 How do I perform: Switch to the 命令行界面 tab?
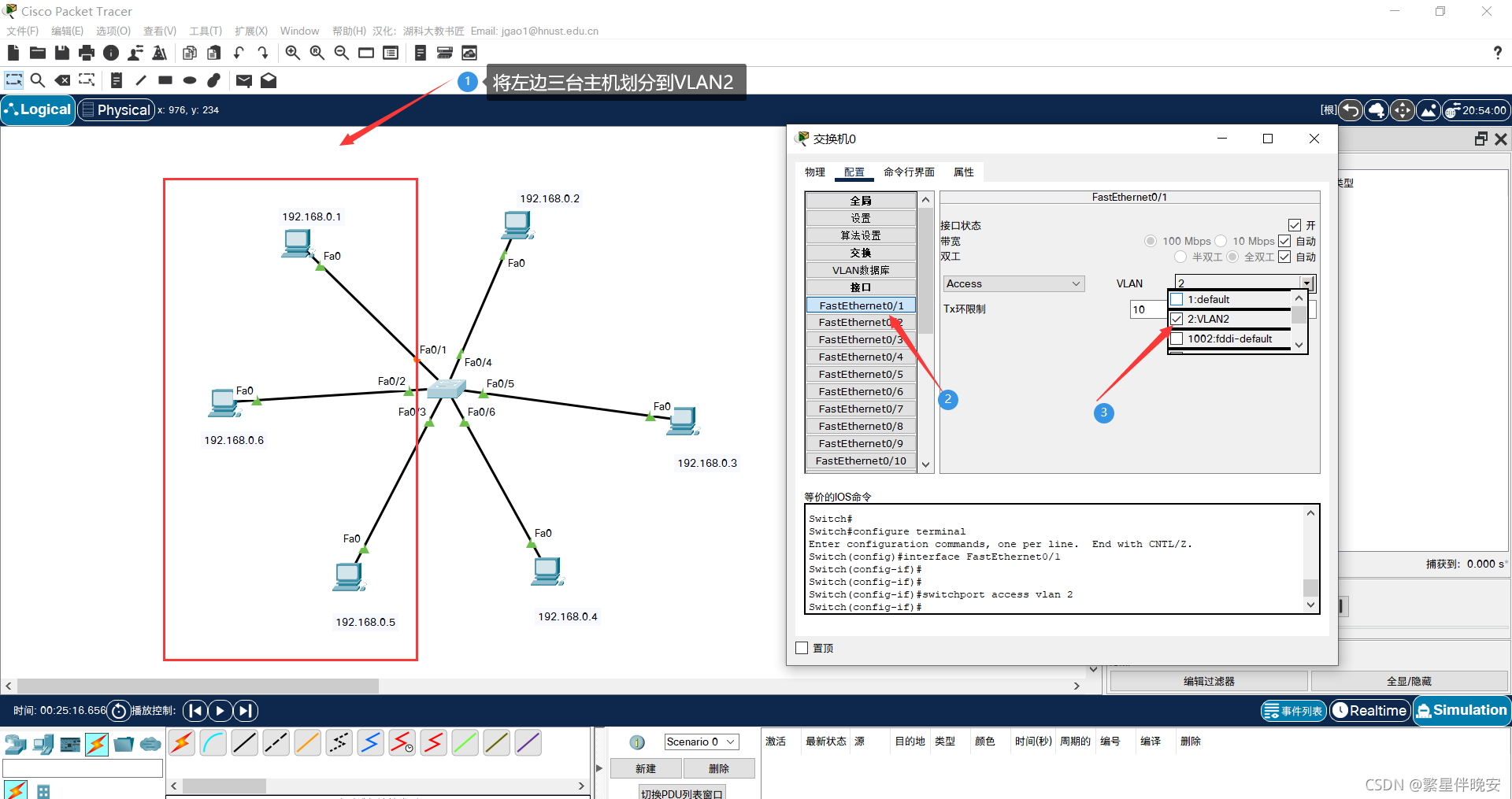click(909, 172)
